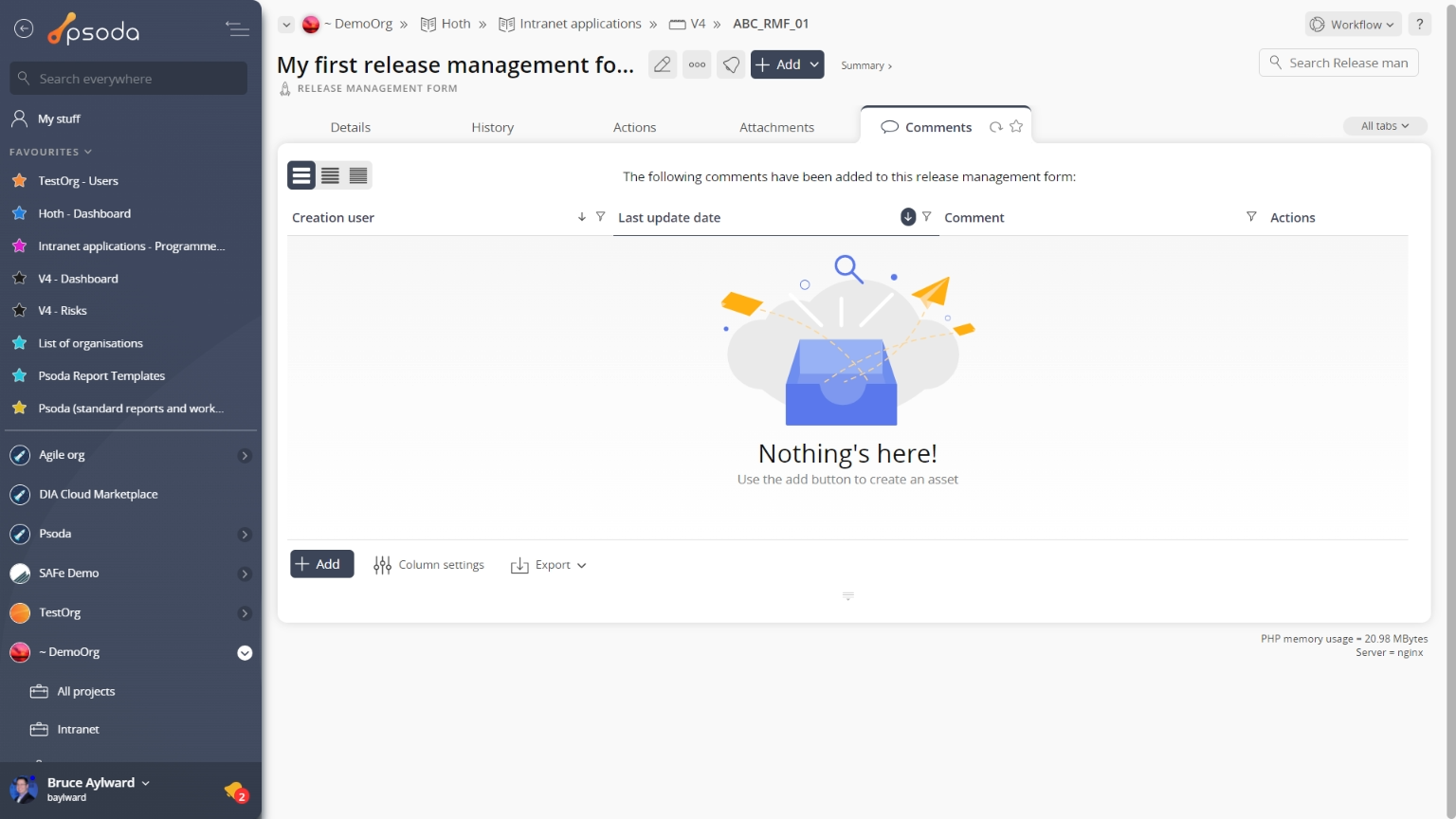Open the Add dropdown beside the title
Viewport: 1456px width, 819px height.
(x=788, y=64)
